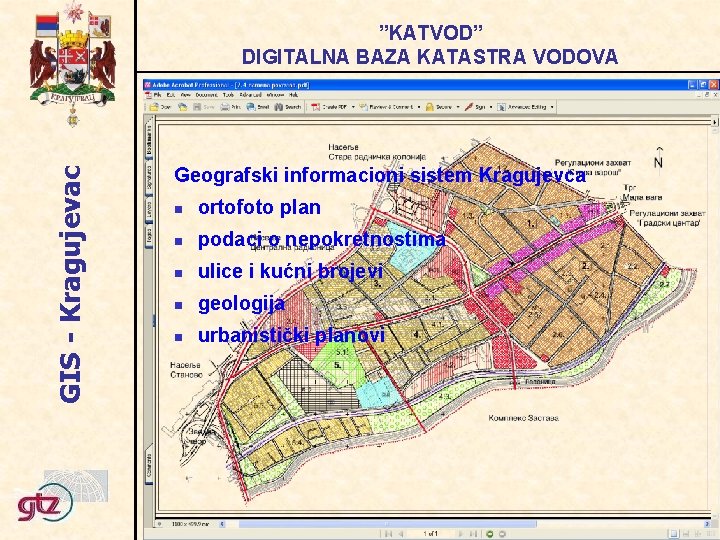Click the Email toolbar icon
This screenshot has width=720, height=540.
point(251,107)
